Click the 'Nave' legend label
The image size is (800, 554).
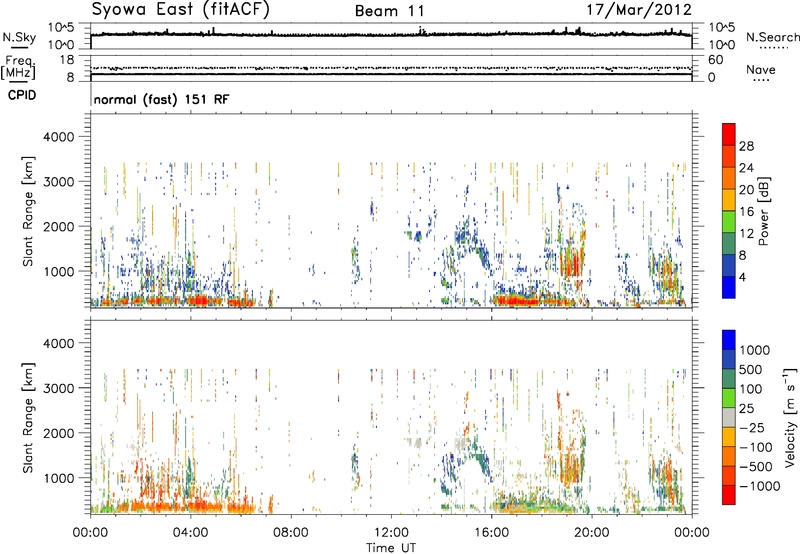761,69
